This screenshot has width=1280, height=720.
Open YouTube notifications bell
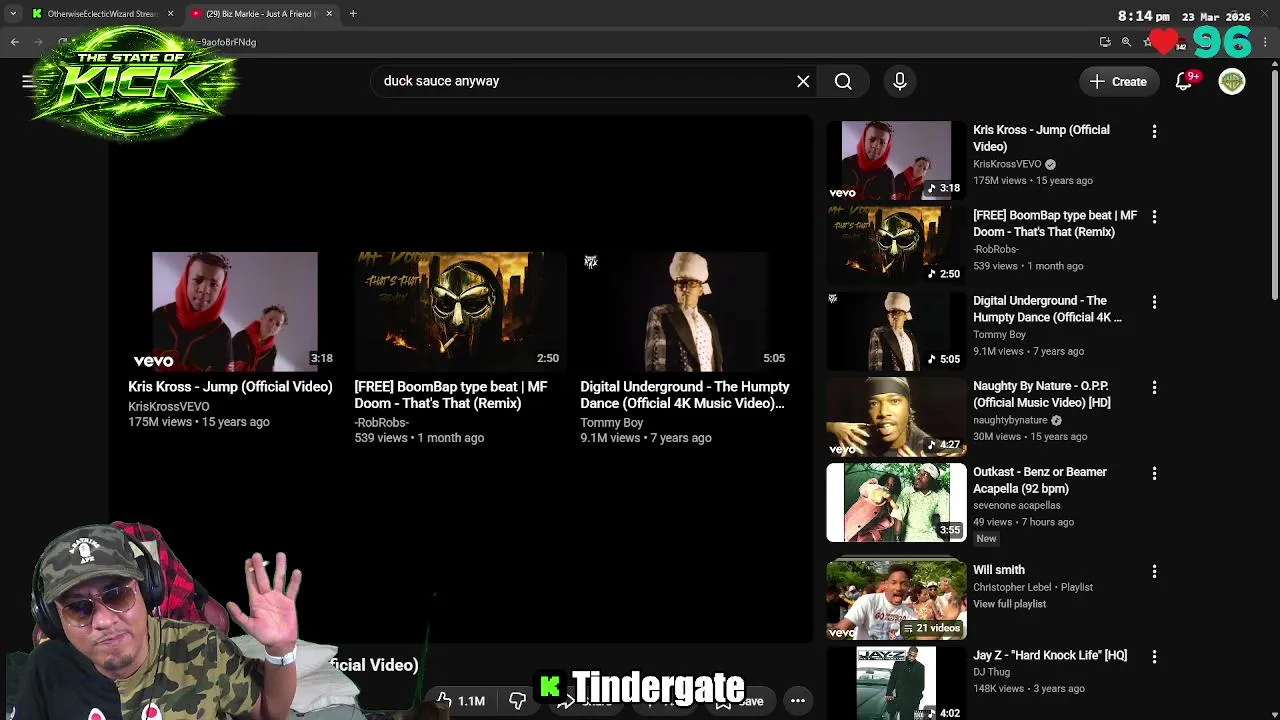1184,81
